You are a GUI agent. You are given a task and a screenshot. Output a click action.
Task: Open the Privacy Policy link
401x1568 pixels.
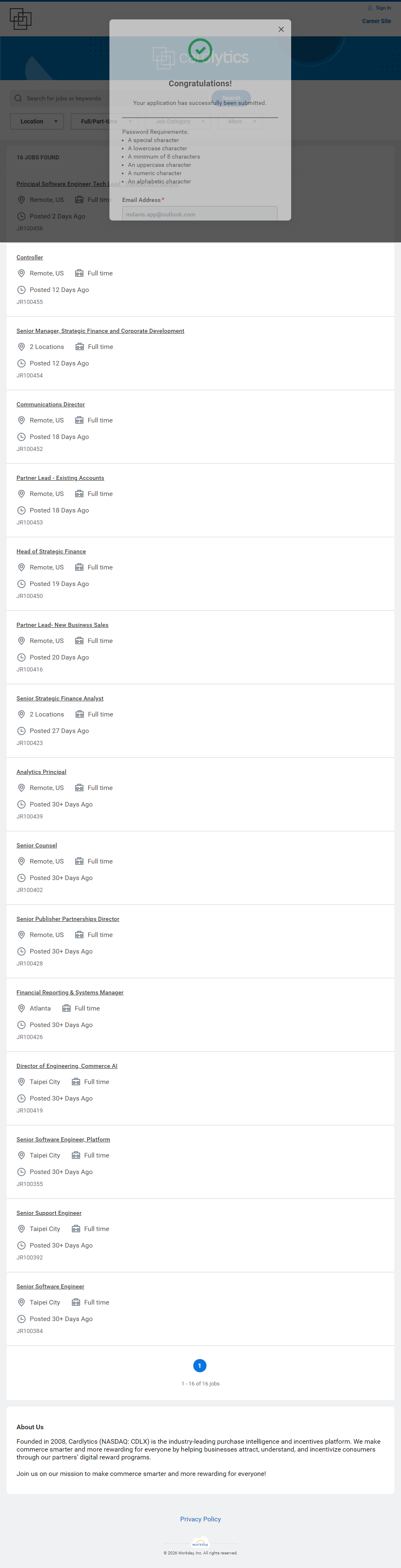click(200, 1519)
